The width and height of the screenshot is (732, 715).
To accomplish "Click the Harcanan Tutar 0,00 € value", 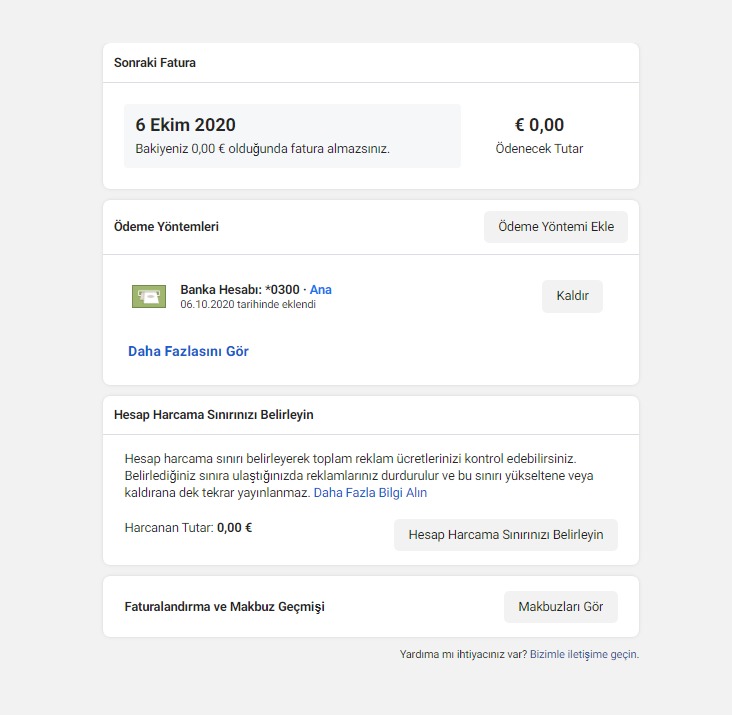I will [x=234, y=528].
